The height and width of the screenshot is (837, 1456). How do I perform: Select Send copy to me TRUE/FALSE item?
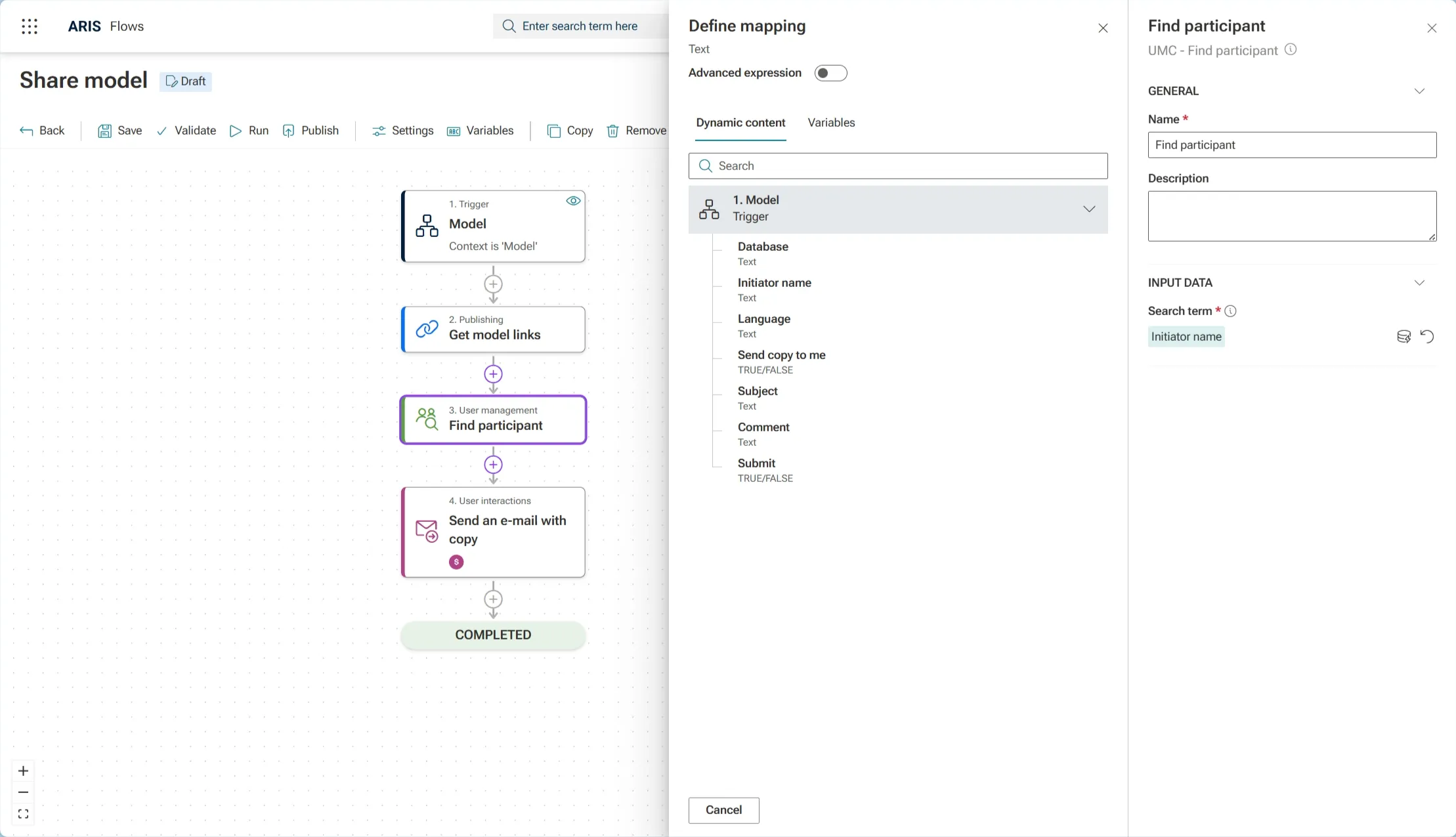tap(781, 361)
